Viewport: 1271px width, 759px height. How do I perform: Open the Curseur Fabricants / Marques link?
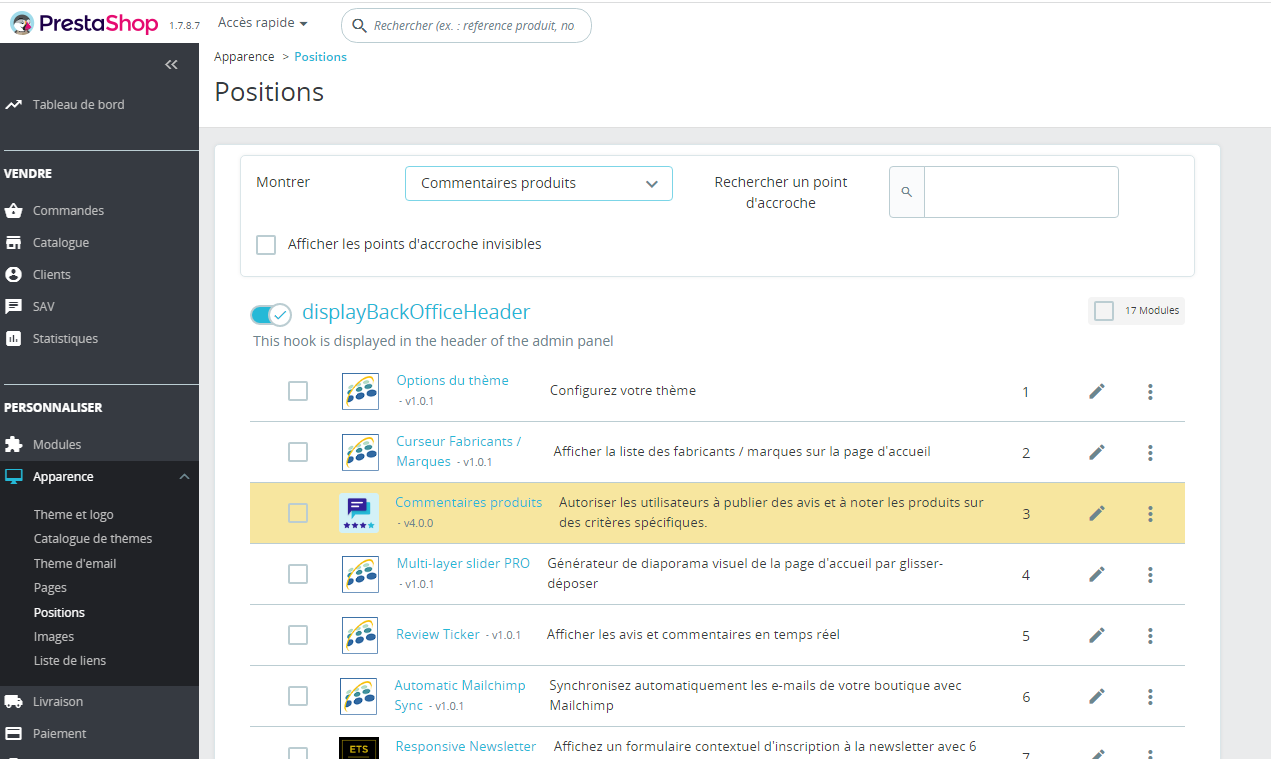click(458, 451)
